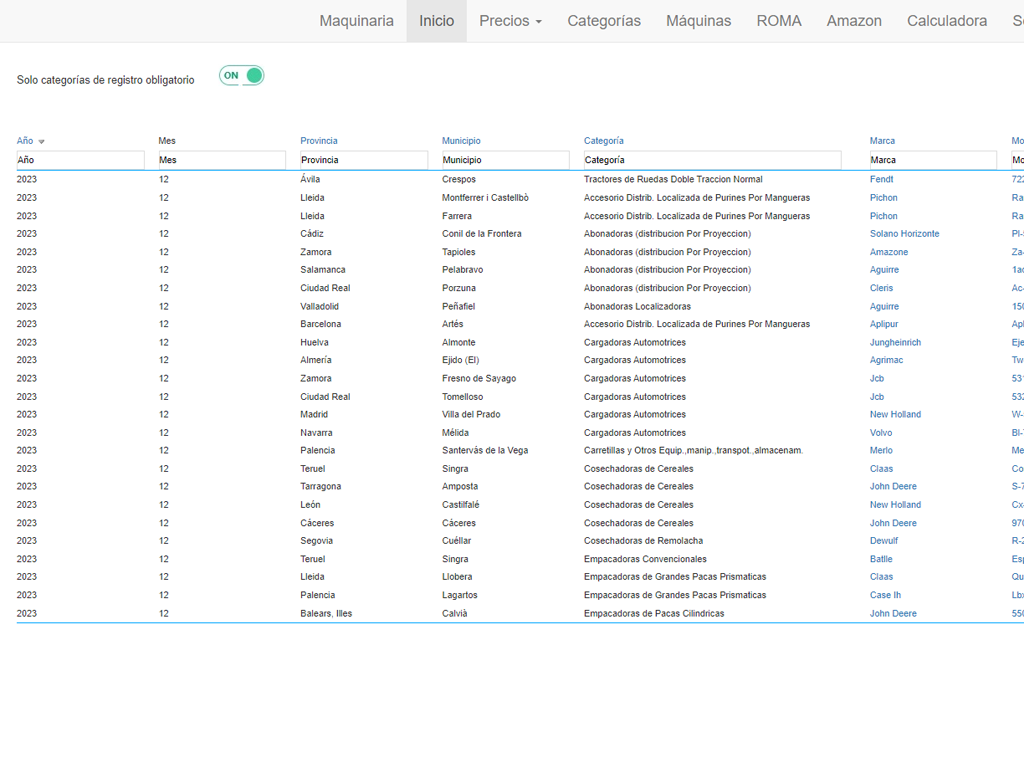Focus the Mes filter field
The width and height of the screenshot is (1024, 768).
[222, 160]
